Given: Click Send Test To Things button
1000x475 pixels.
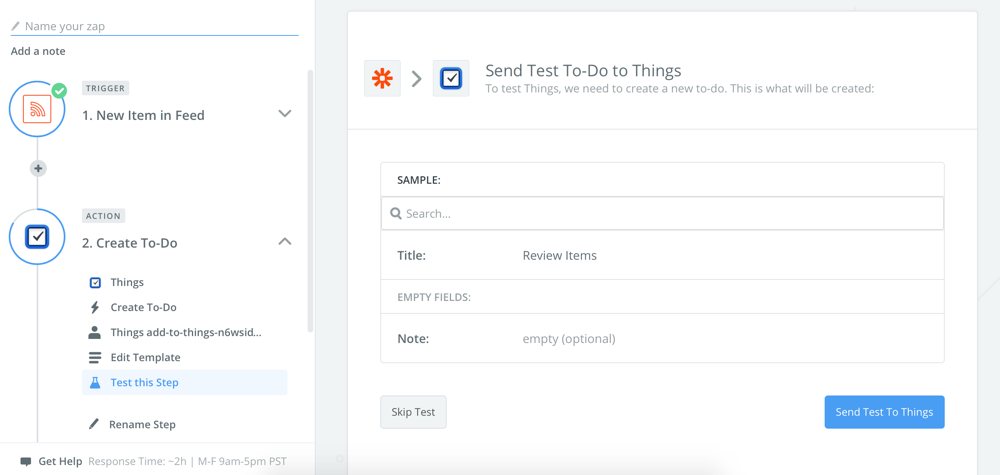Looking at the screenshot, I should pyautogui.click(x=884, y=412).
